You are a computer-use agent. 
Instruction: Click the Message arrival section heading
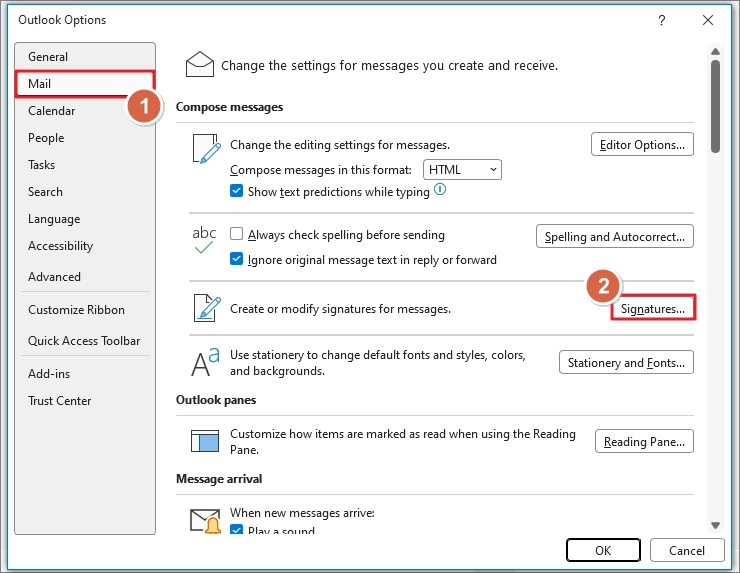tap(219, 479)
